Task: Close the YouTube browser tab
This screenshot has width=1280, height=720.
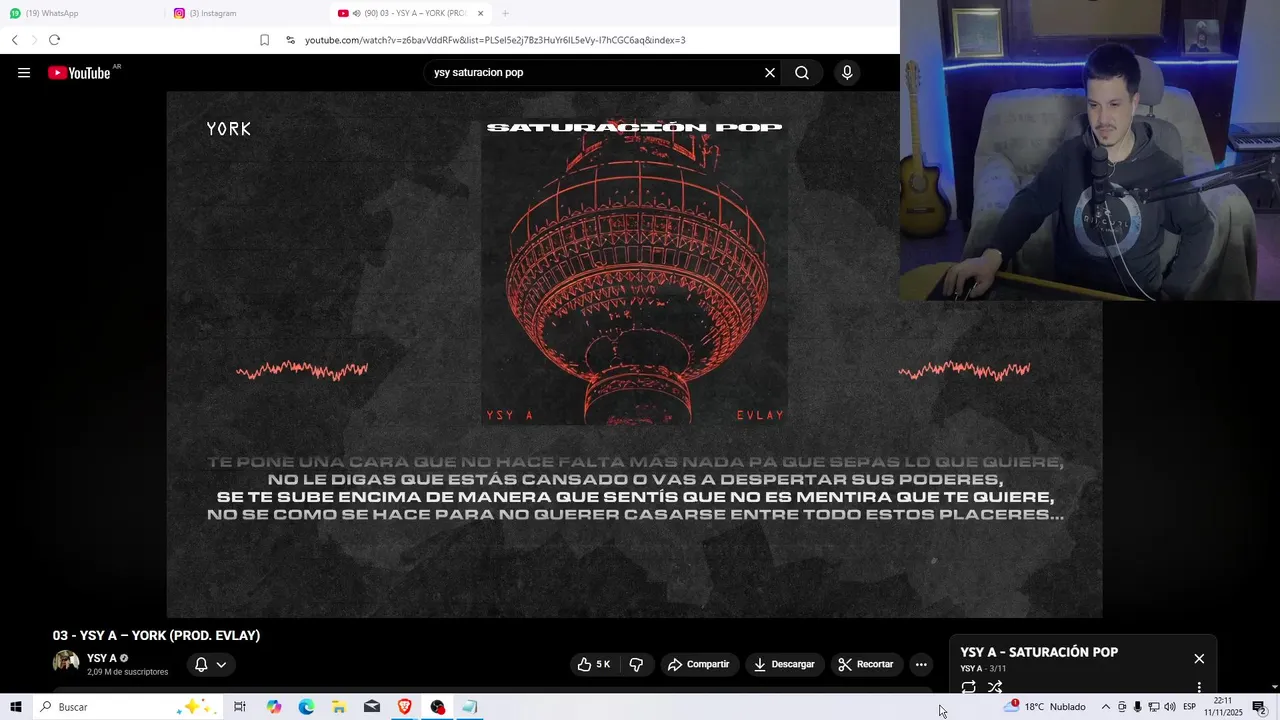Action: pyautogui.click(x=481, y=13)
